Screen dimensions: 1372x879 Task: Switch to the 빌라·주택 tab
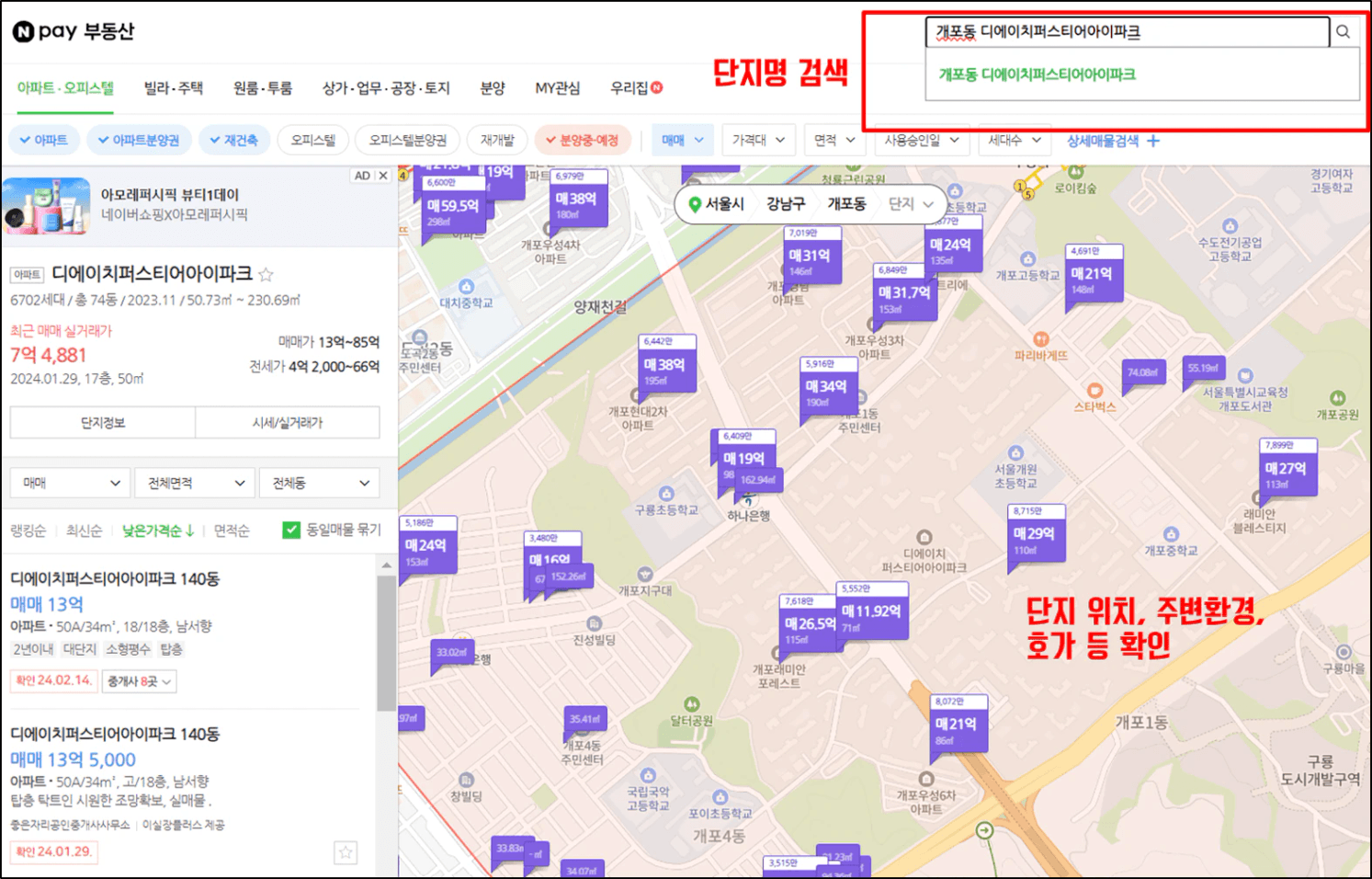coord(174,88)
